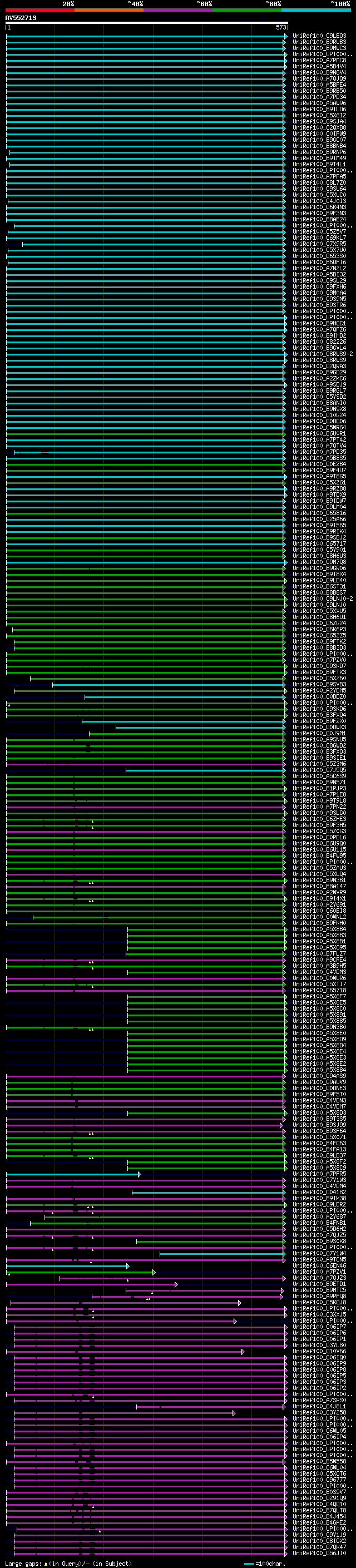Click hit label UniRef100_B8AE24

(x=319, y=219)
